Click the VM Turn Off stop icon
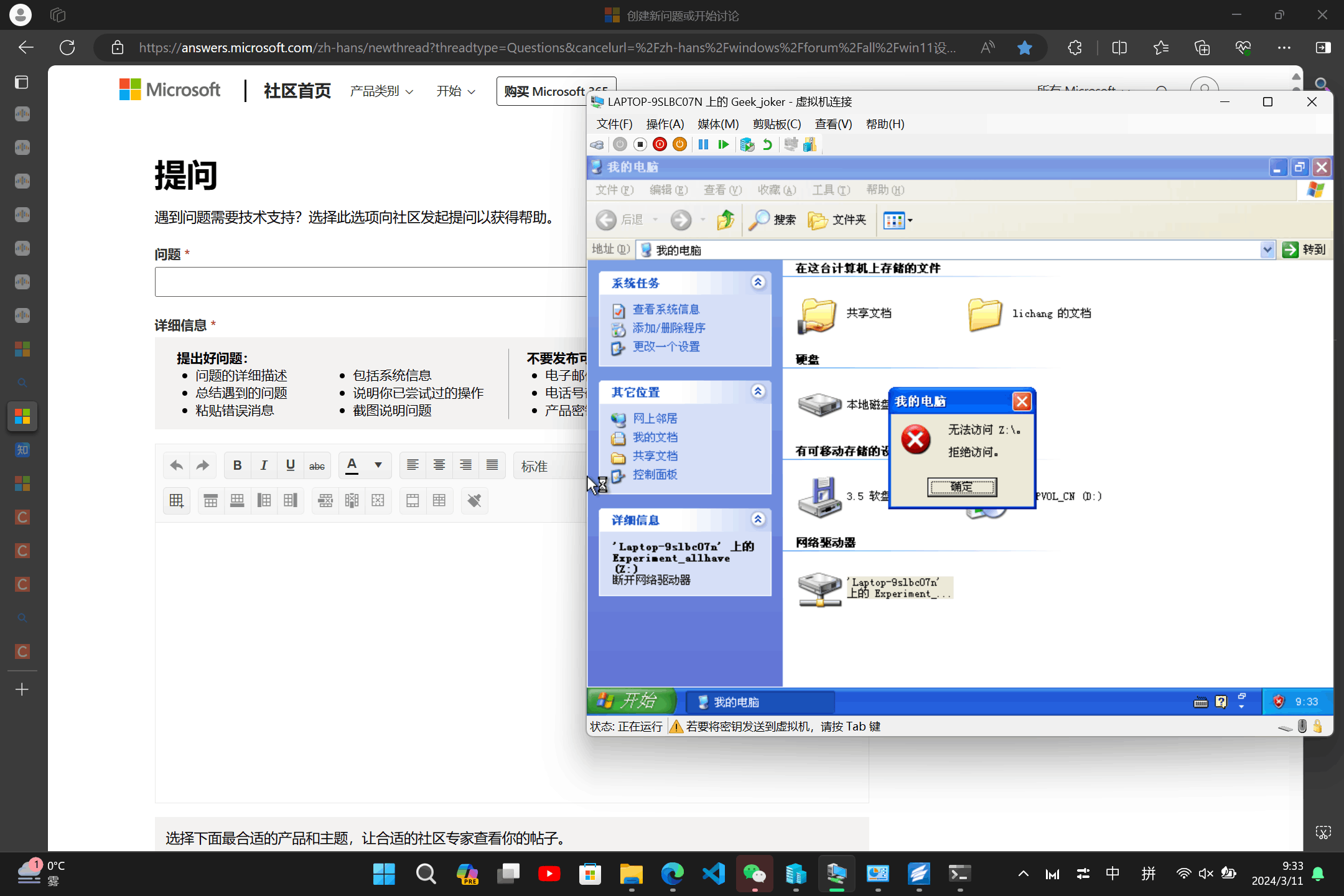Screen dimensions: 1344x896 (640, 144)
